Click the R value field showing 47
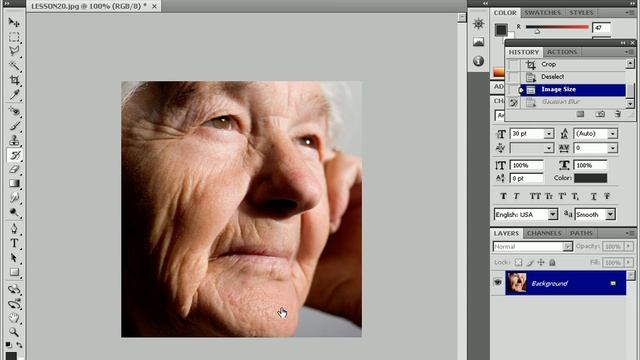 [601, 27]
